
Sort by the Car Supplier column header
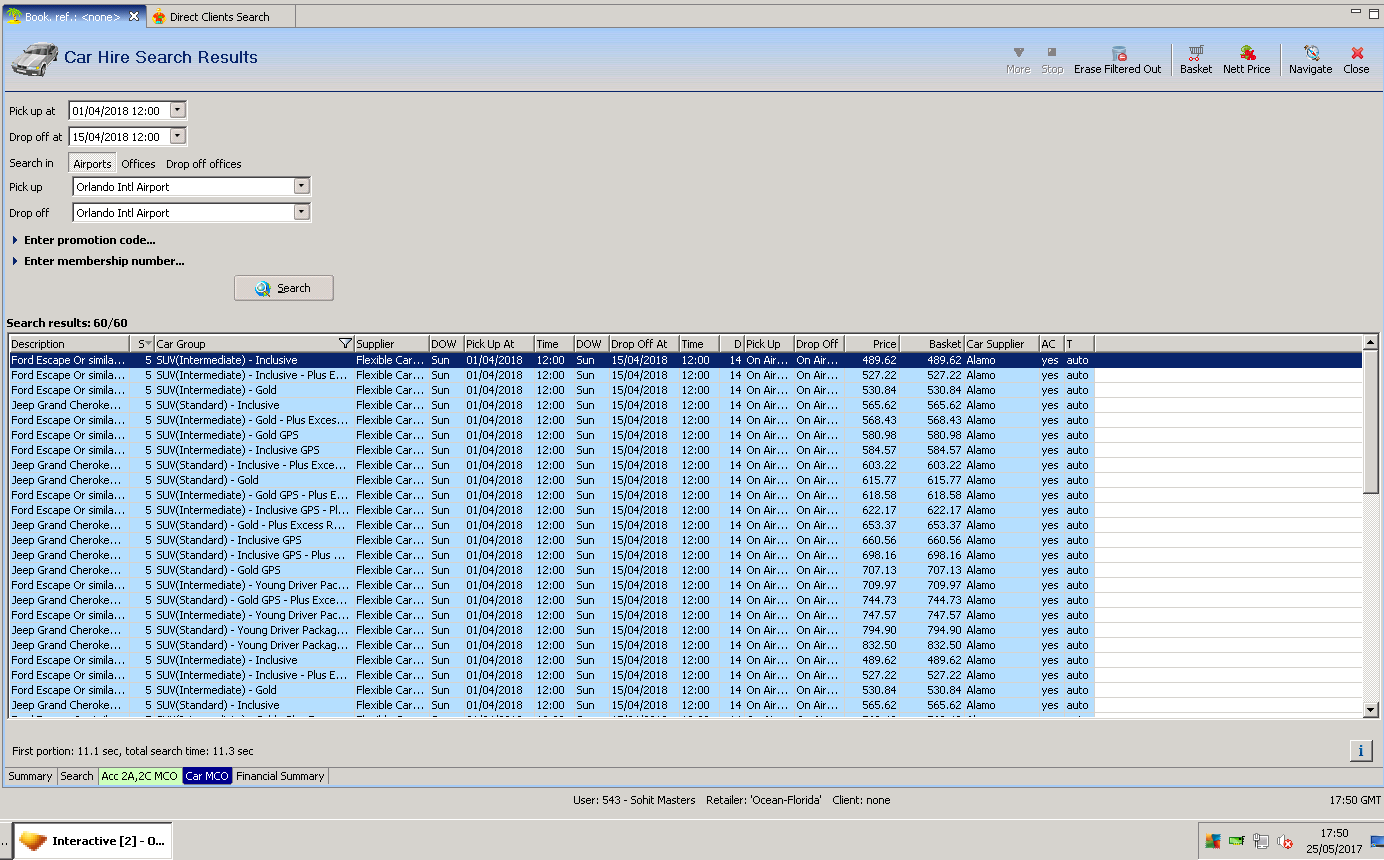click(x=1001, y=344)
